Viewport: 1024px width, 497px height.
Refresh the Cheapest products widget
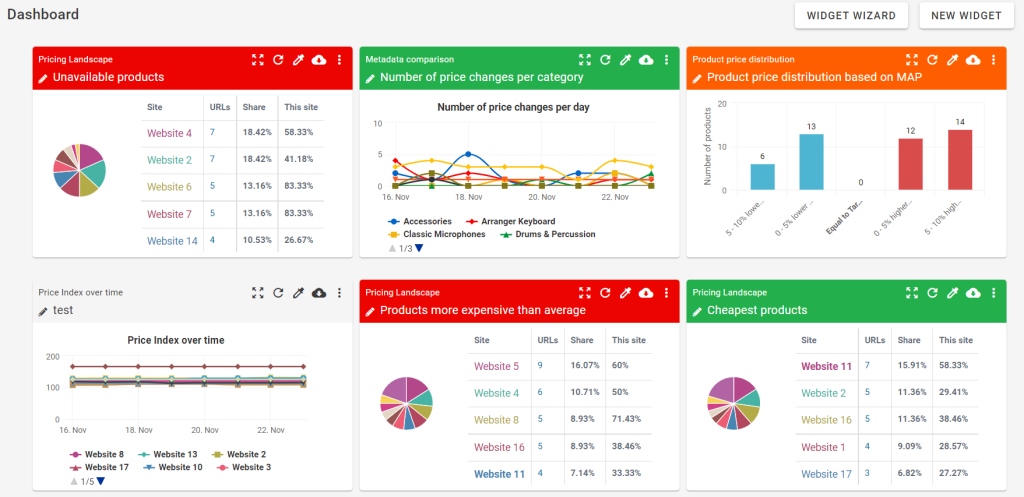(932, 292)
